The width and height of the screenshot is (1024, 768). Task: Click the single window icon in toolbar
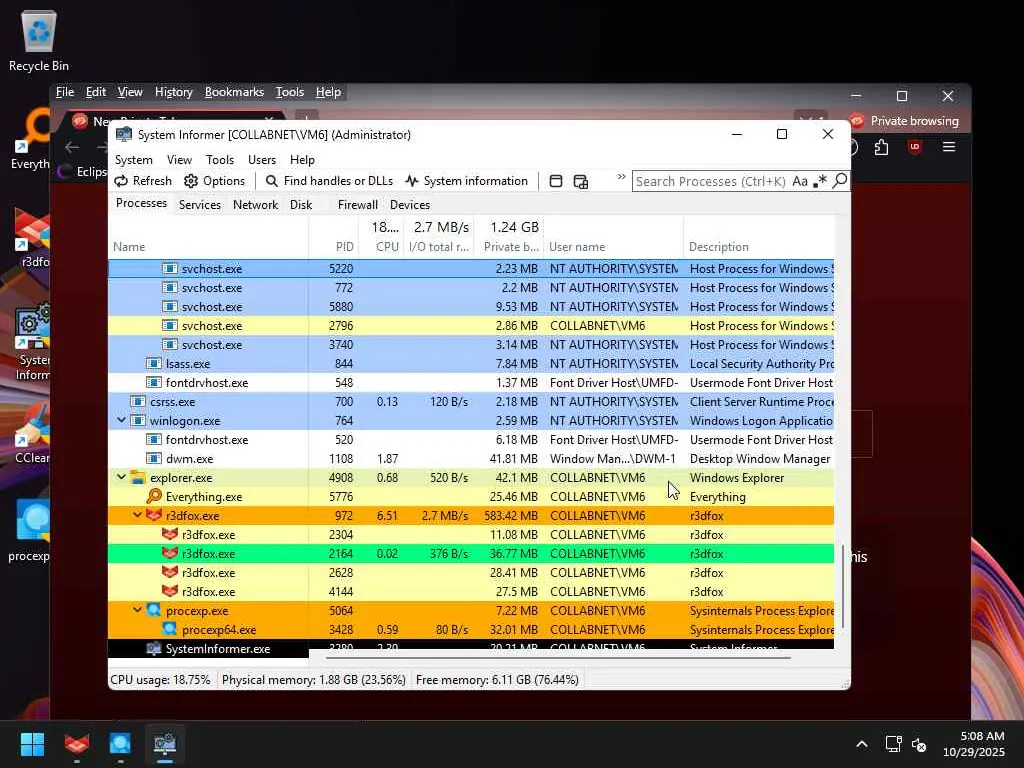point(556,181)
